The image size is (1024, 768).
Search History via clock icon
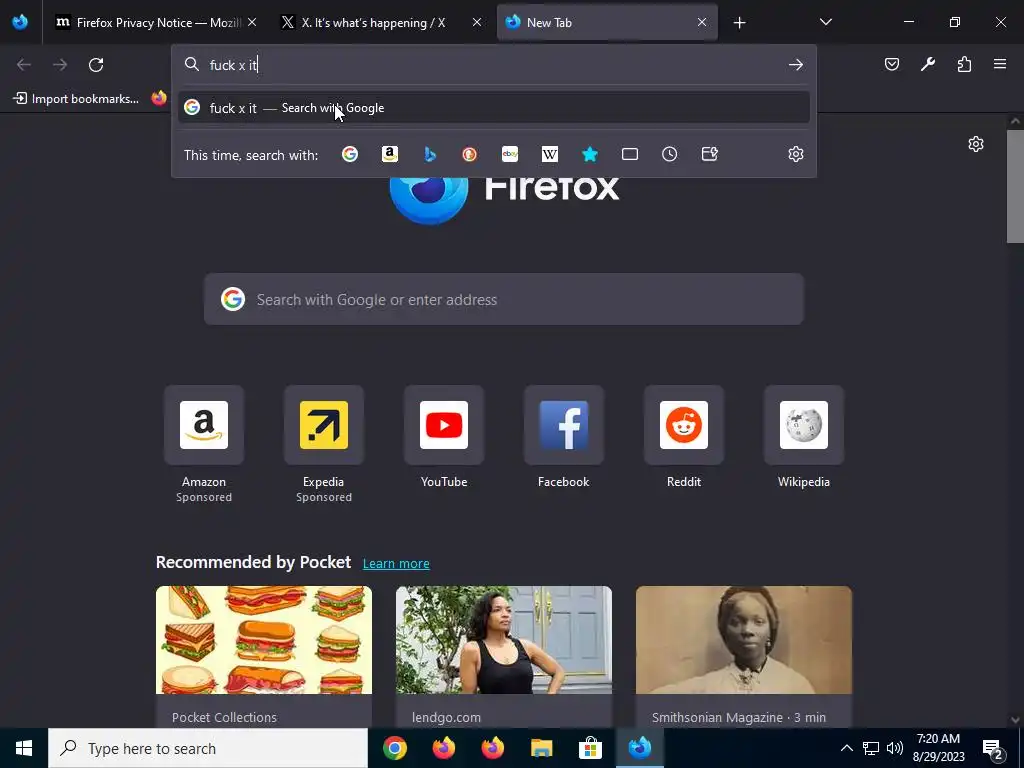pyautogui.click(x=669, y=154)
